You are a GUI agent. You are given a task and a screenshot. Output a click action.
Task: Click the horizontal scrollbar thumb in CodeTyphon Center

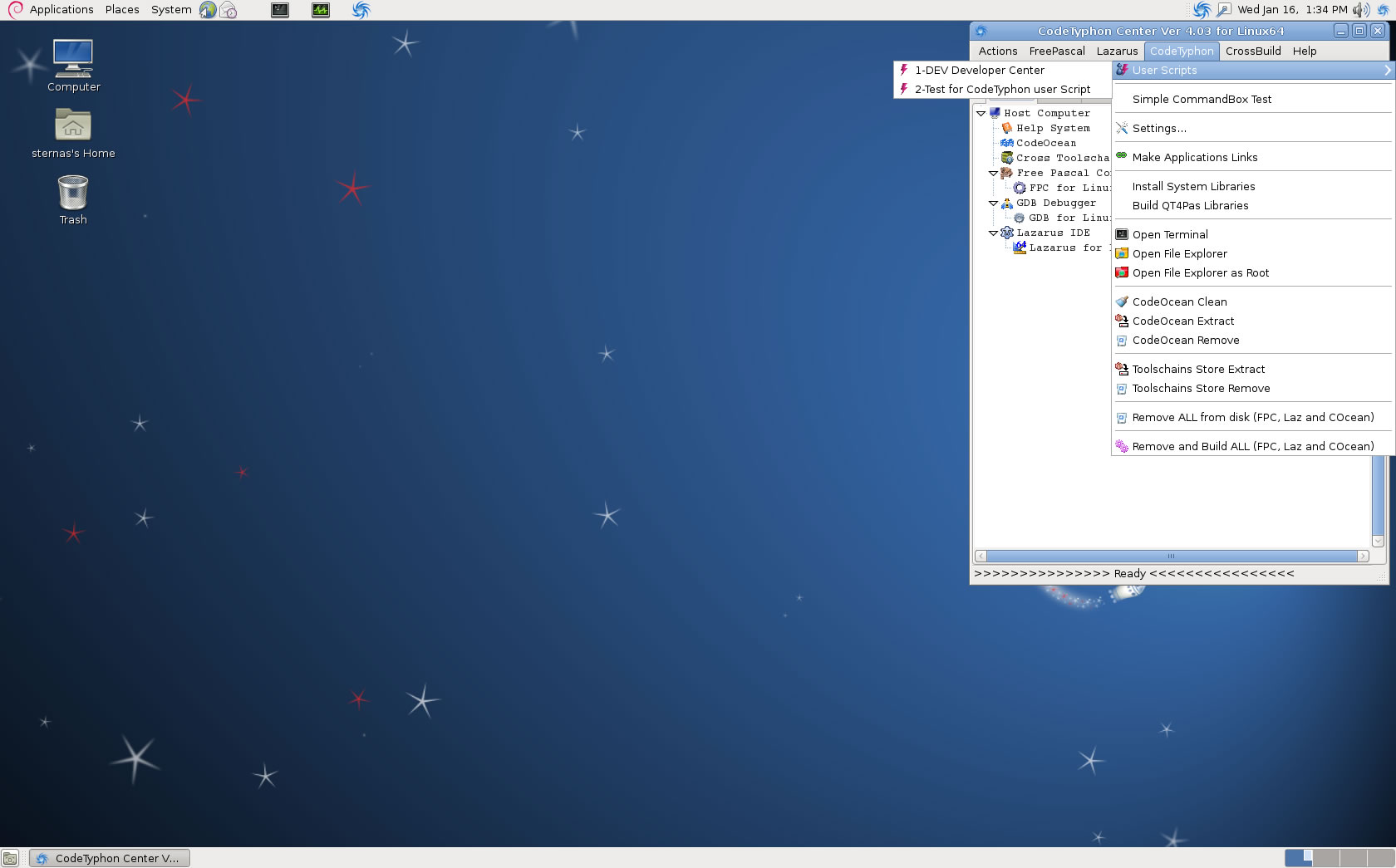click(x=1172, y=556)
